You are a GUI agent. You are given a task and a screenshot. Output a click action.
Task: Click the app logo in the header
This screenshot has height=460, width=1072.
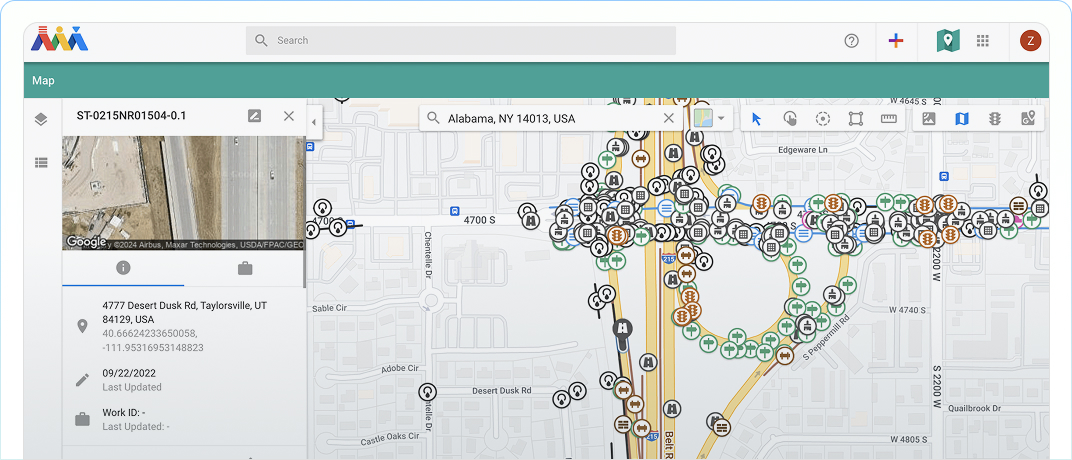(59, 38)
